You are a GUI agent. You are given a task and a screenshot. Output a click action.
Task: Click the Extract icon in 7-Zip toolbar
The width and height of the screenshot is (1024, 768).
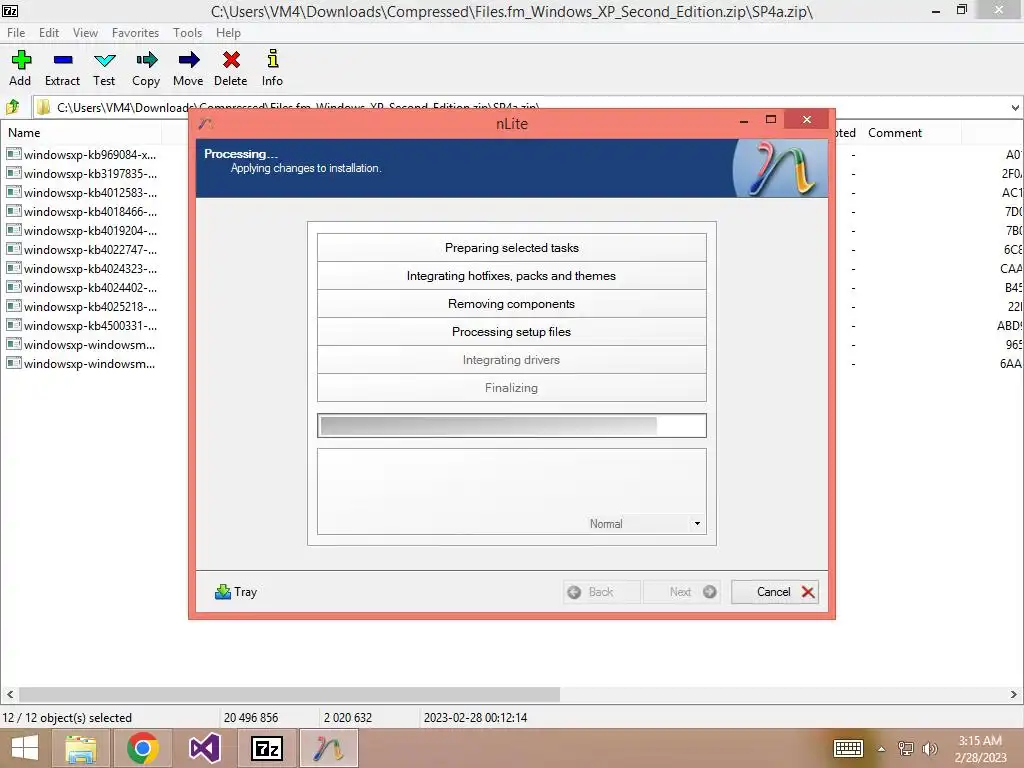pos(63,60)
